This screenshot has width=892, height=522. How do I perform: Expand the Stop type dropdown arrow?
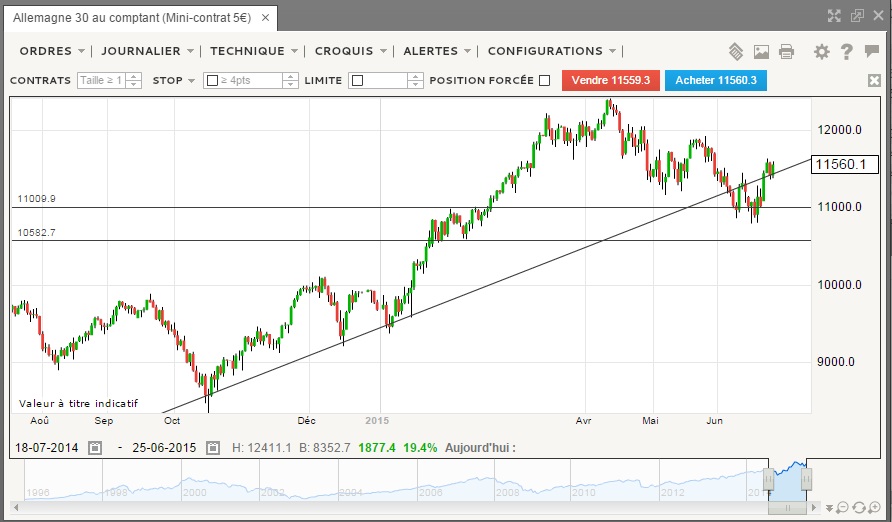190,81
